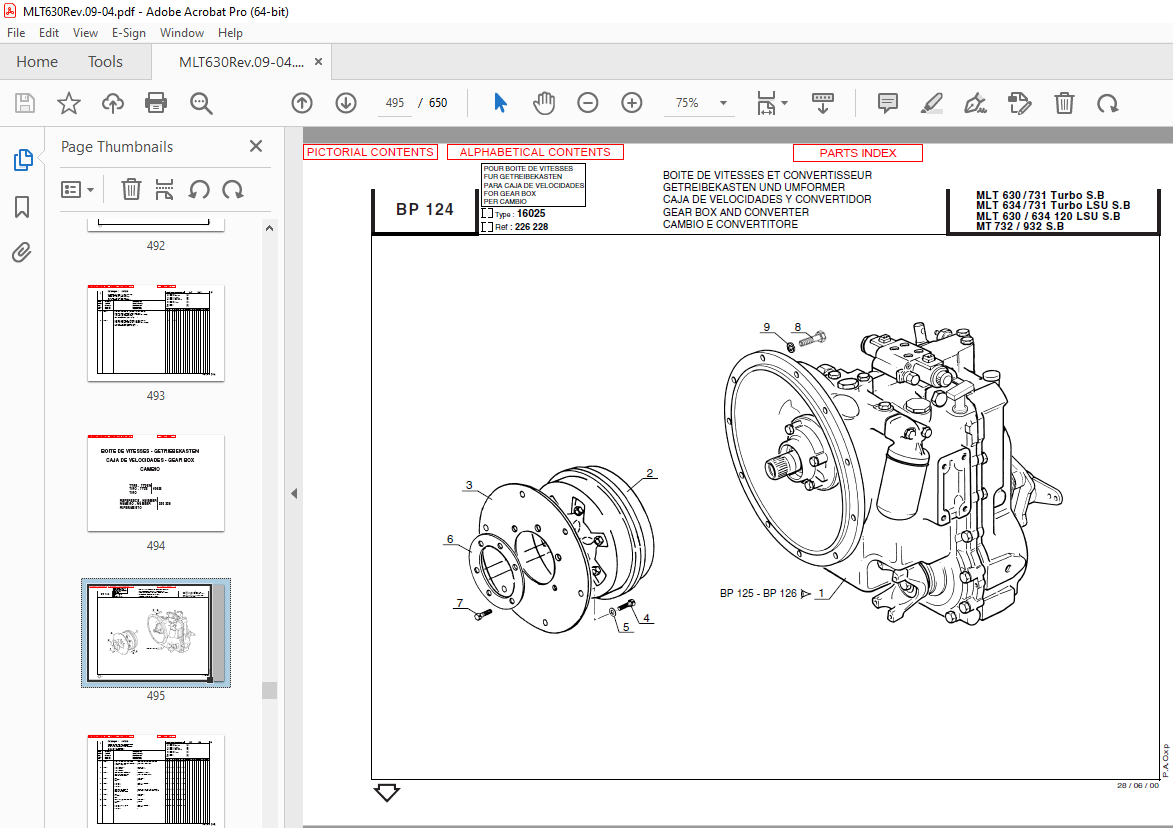Follow the ALPHABETICAL CONTENTS link
1173x828 pixels.
[x=535, y=152]
